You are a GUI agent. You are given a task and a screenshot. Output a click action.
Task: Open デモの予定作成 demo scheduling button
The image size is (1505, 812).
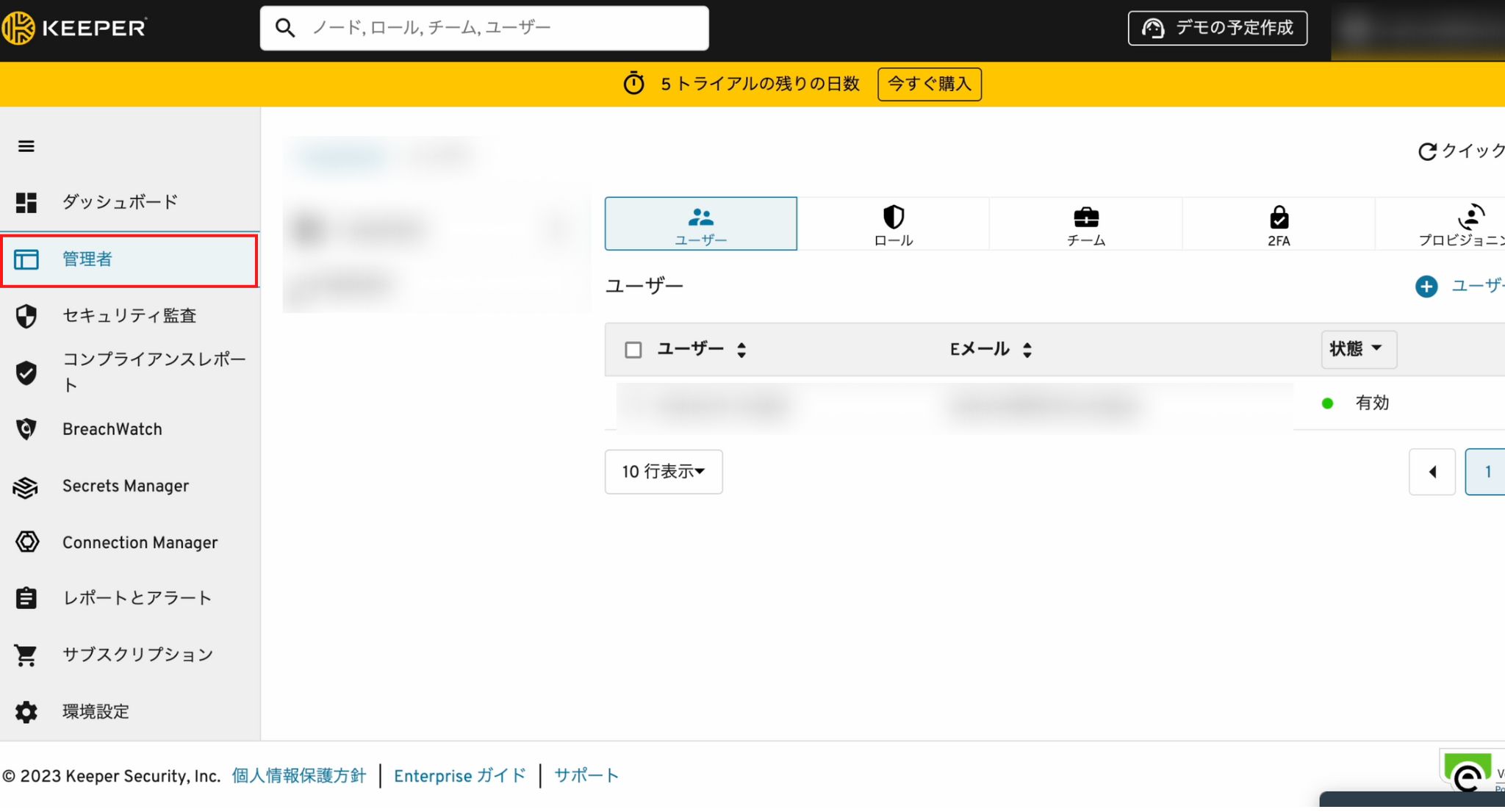point(1218,28)
